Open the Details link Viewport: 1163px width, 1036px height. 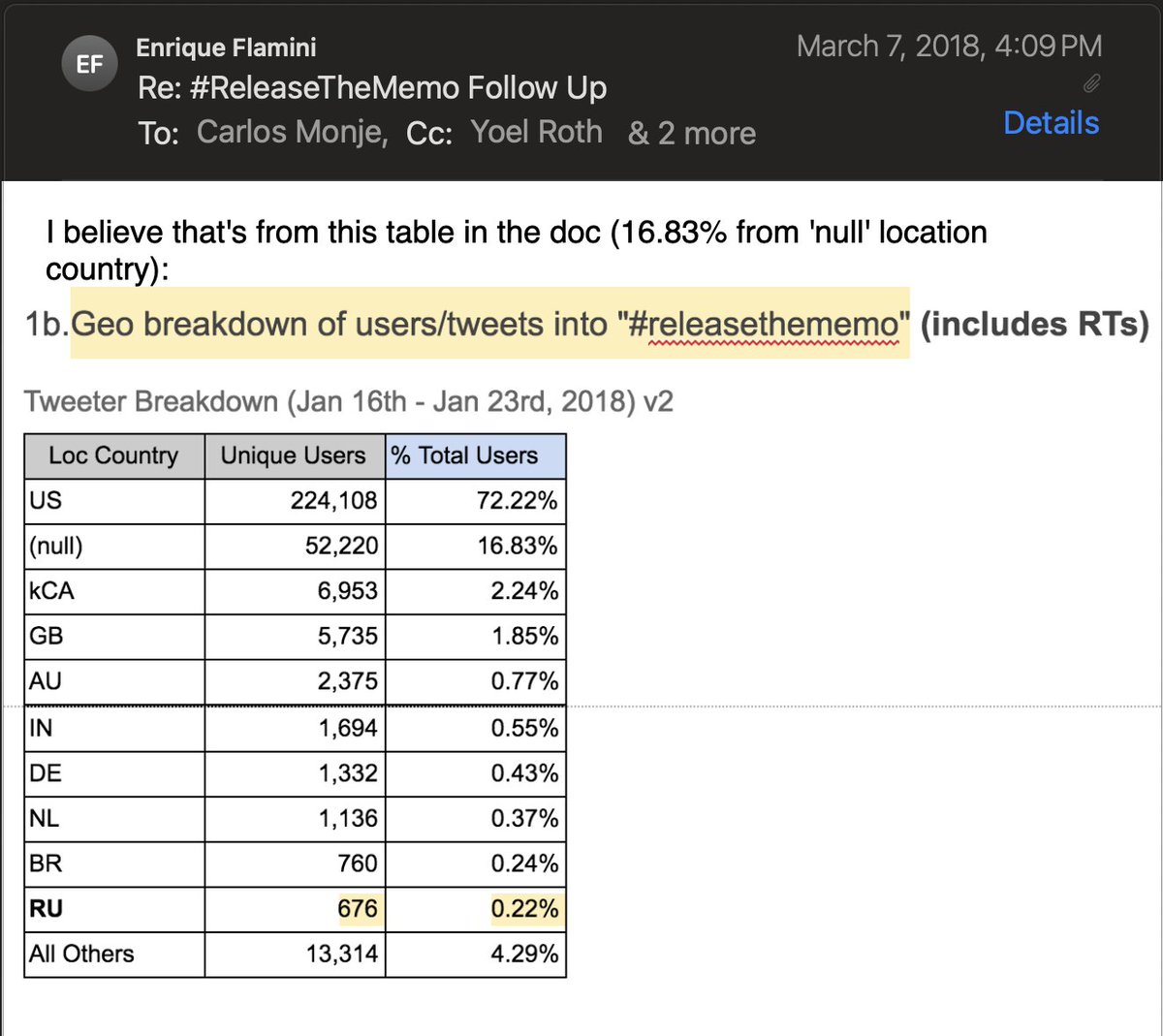1051,123
